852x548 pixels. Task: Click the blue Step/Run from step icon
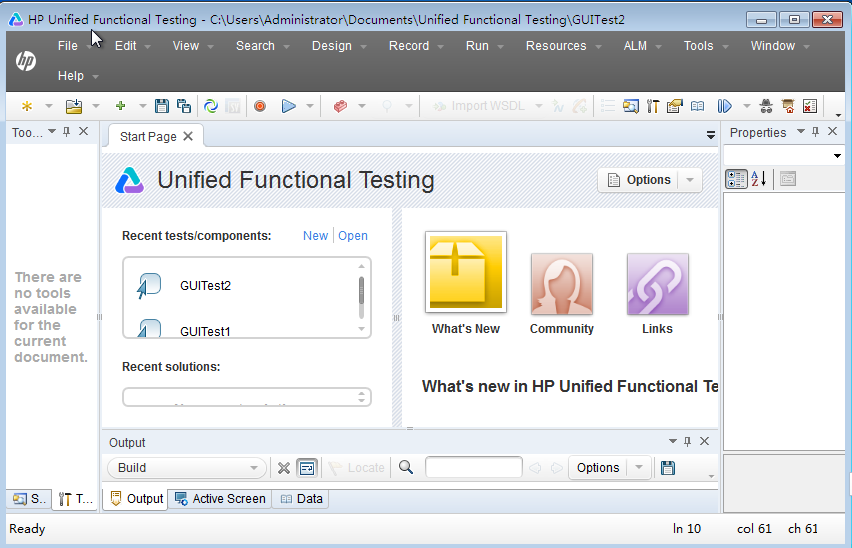point(724,106)
